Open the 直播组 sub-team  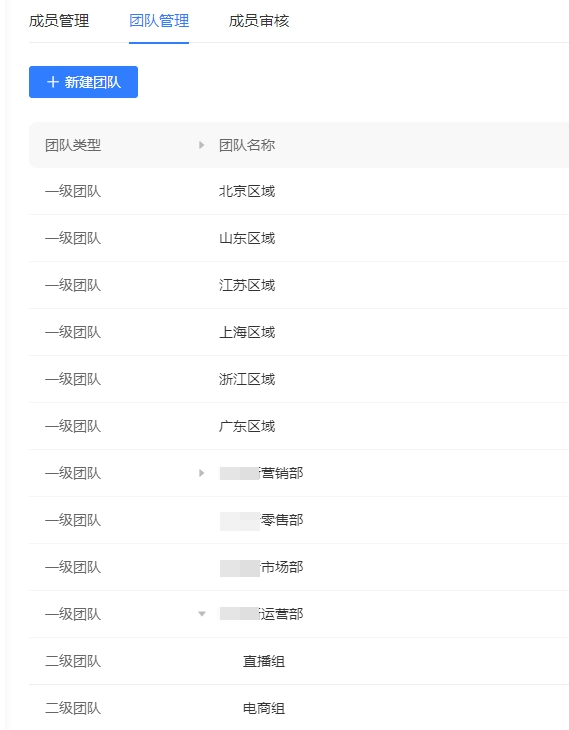pos(264,661)
